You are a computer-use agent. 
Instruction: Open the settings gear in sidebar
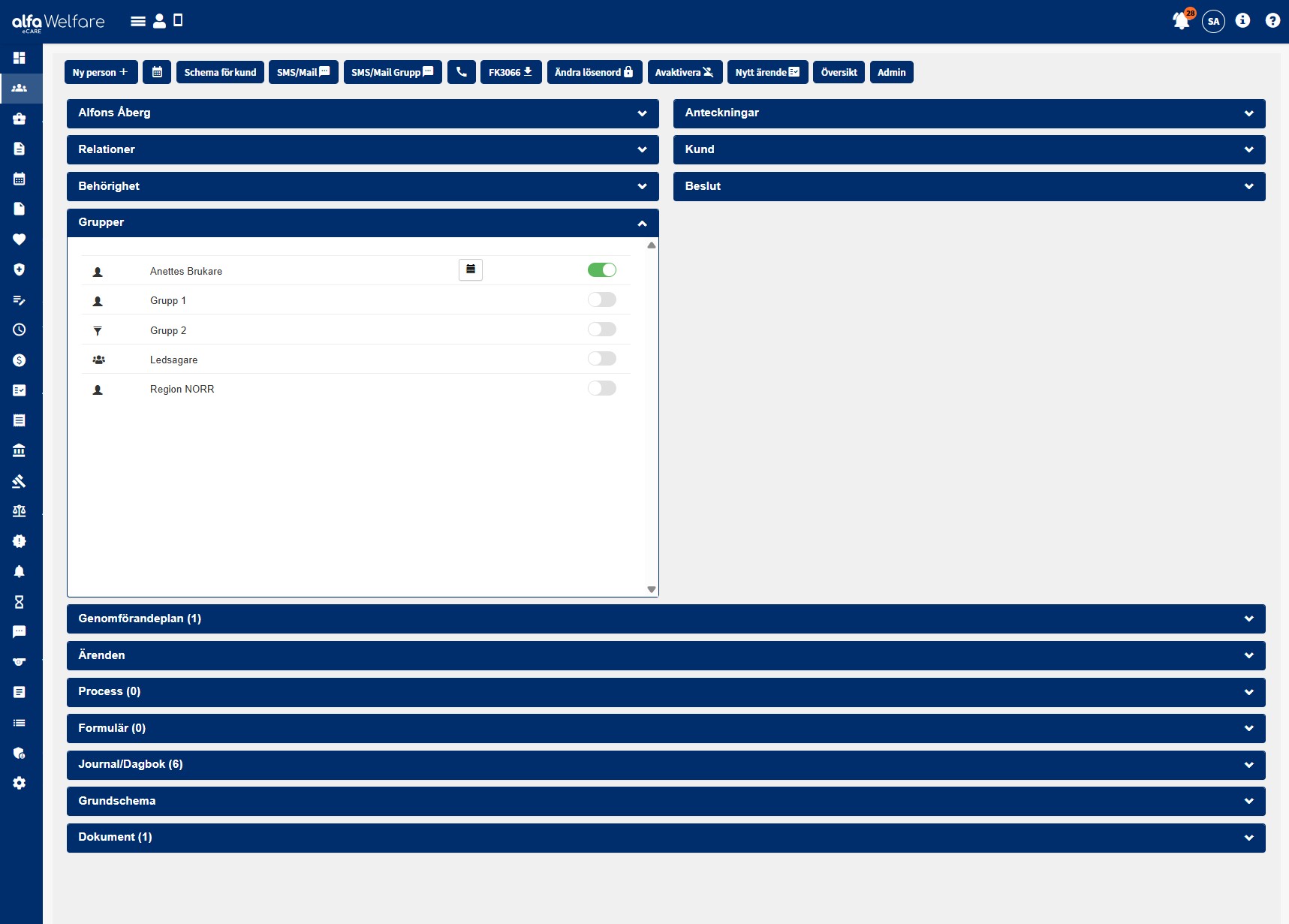coord(20,783)
